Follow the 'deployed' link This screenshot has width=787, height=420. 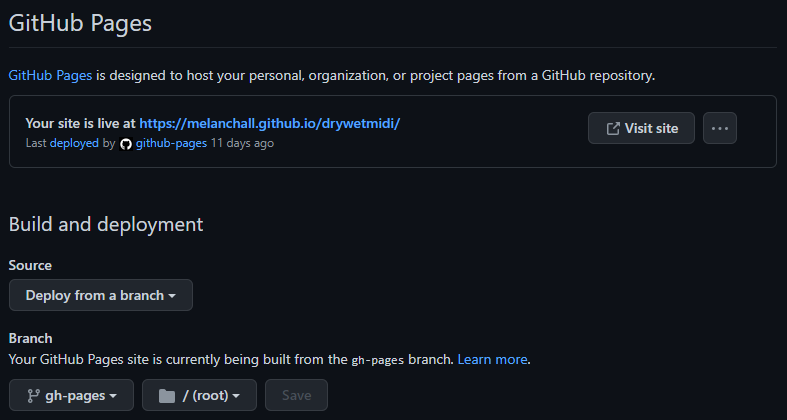pos(74,143)
